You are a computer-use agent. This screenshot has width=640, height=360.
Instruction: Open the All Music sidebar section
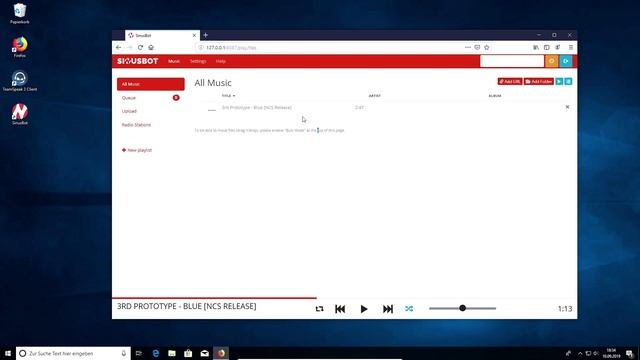pyautogui.click(x=151, y=84)
